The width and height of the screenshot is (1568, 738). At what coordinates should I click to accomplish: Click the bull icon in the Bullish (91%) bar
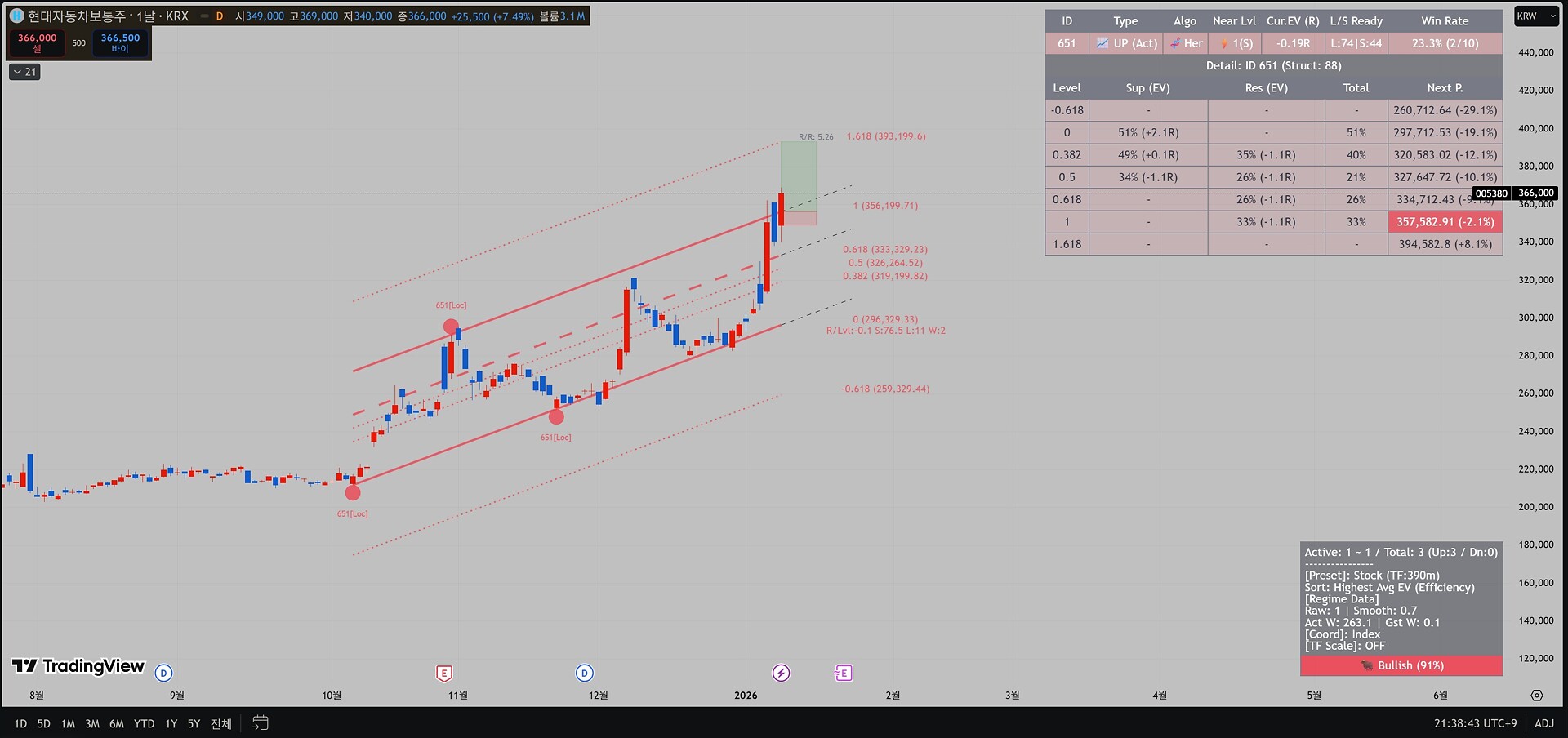pyautogui.click(x=1367, y=666)
